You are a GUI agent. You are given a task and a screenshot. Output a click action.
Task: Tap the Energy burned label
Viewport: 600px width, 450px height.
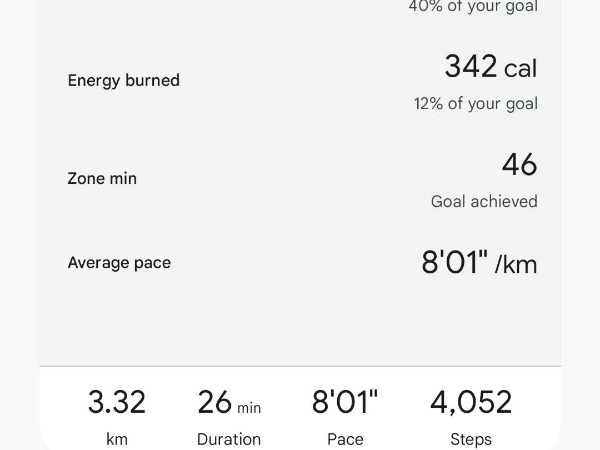(123, 81)
